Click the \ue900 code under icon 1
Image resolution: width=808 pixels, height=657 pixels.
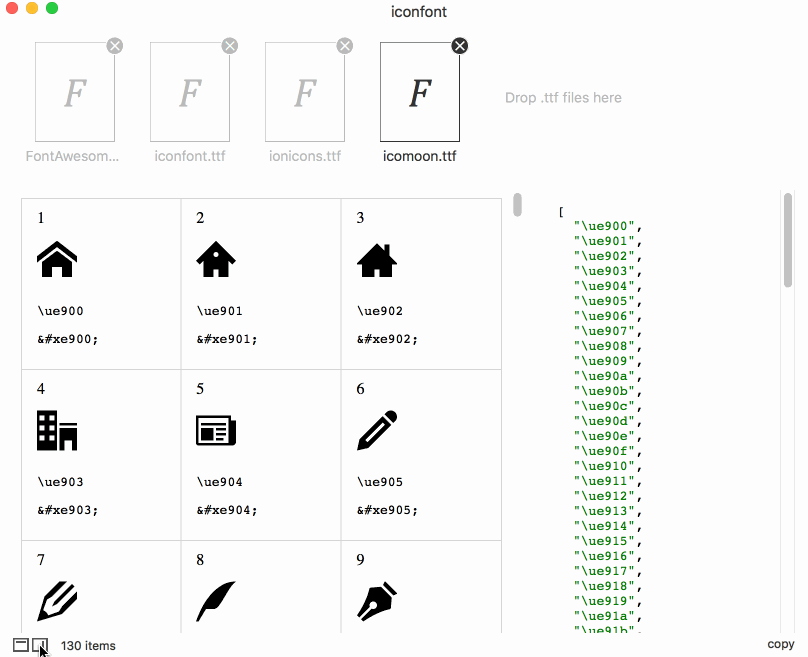[x=60, y=311]
